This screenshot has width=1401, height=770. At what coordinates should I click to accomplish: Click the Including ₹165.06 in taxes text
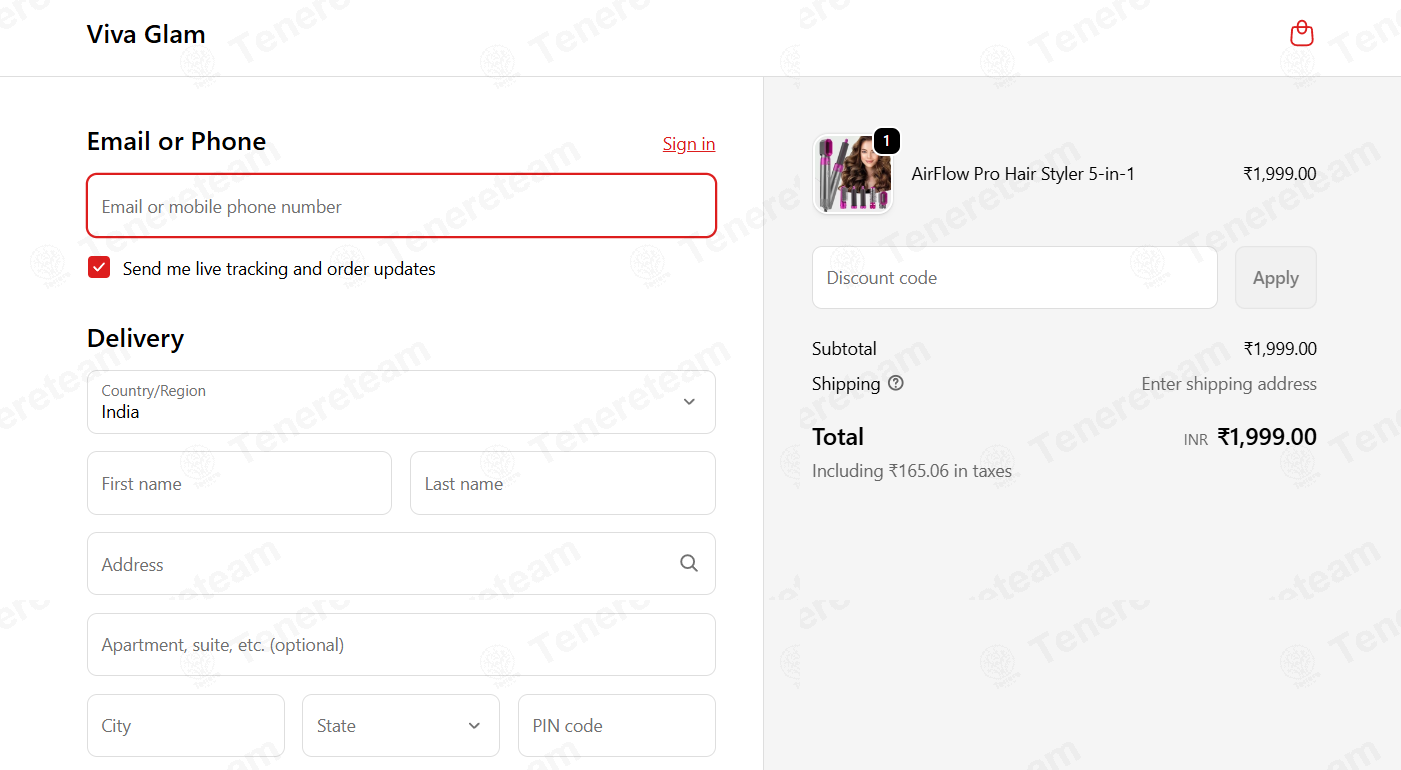coord(912,471)
